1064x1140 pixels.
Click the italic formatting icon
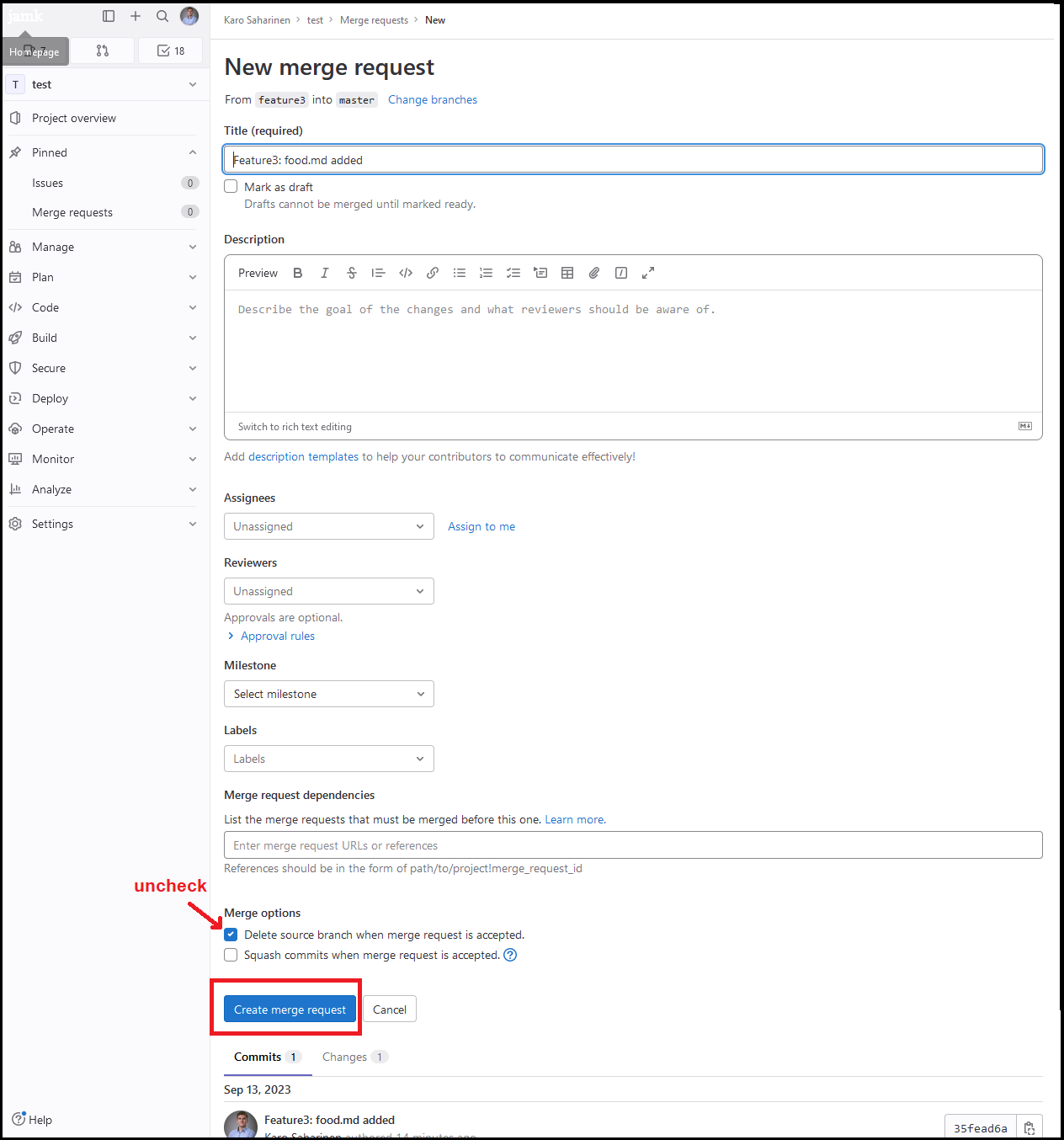pos(324,273)
